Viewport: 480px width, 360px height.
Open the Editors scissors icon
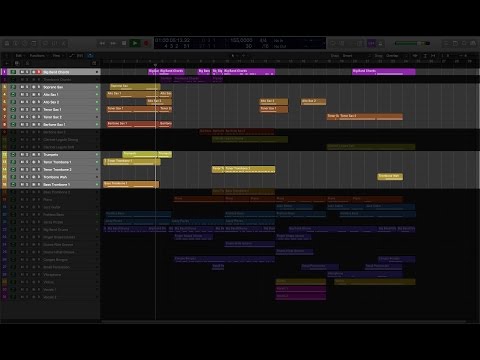click(x=64, y=43)
